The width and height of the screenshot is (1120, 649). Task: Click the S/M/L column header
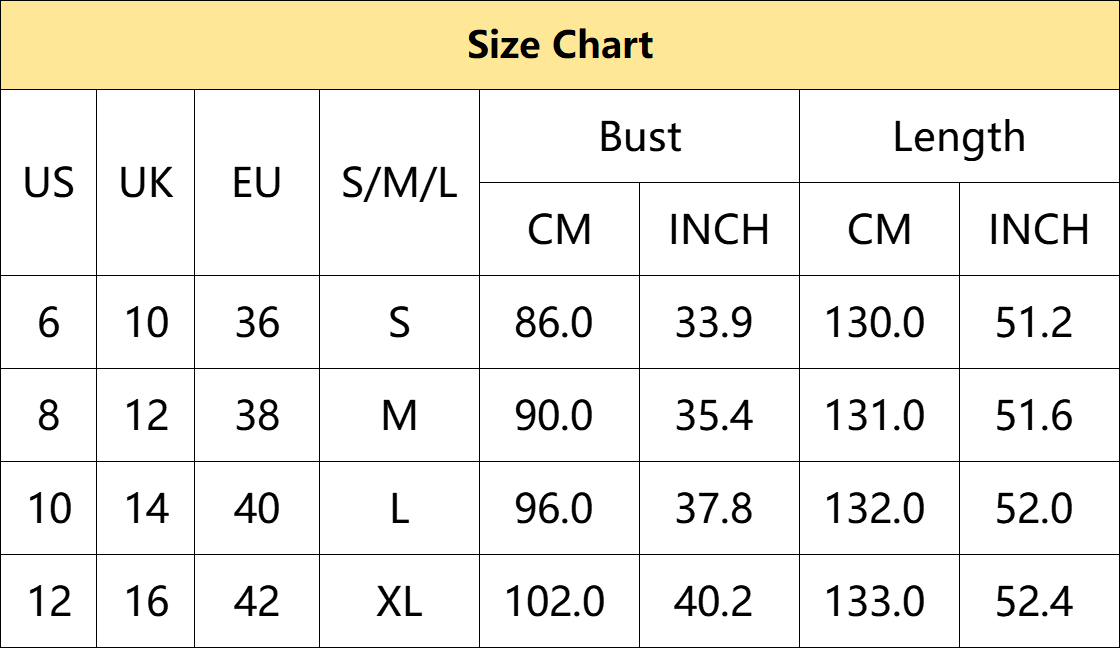(399, 183)
